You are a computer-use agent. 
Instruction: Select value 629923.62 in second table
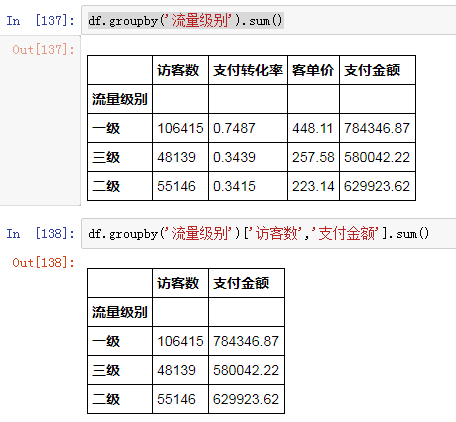click(246, 399)
